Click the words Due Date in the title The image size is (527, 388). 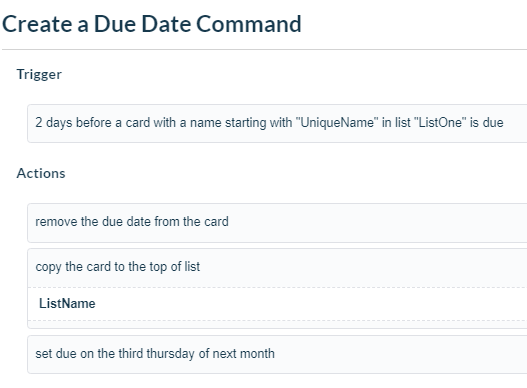click(x=142, y=24)
